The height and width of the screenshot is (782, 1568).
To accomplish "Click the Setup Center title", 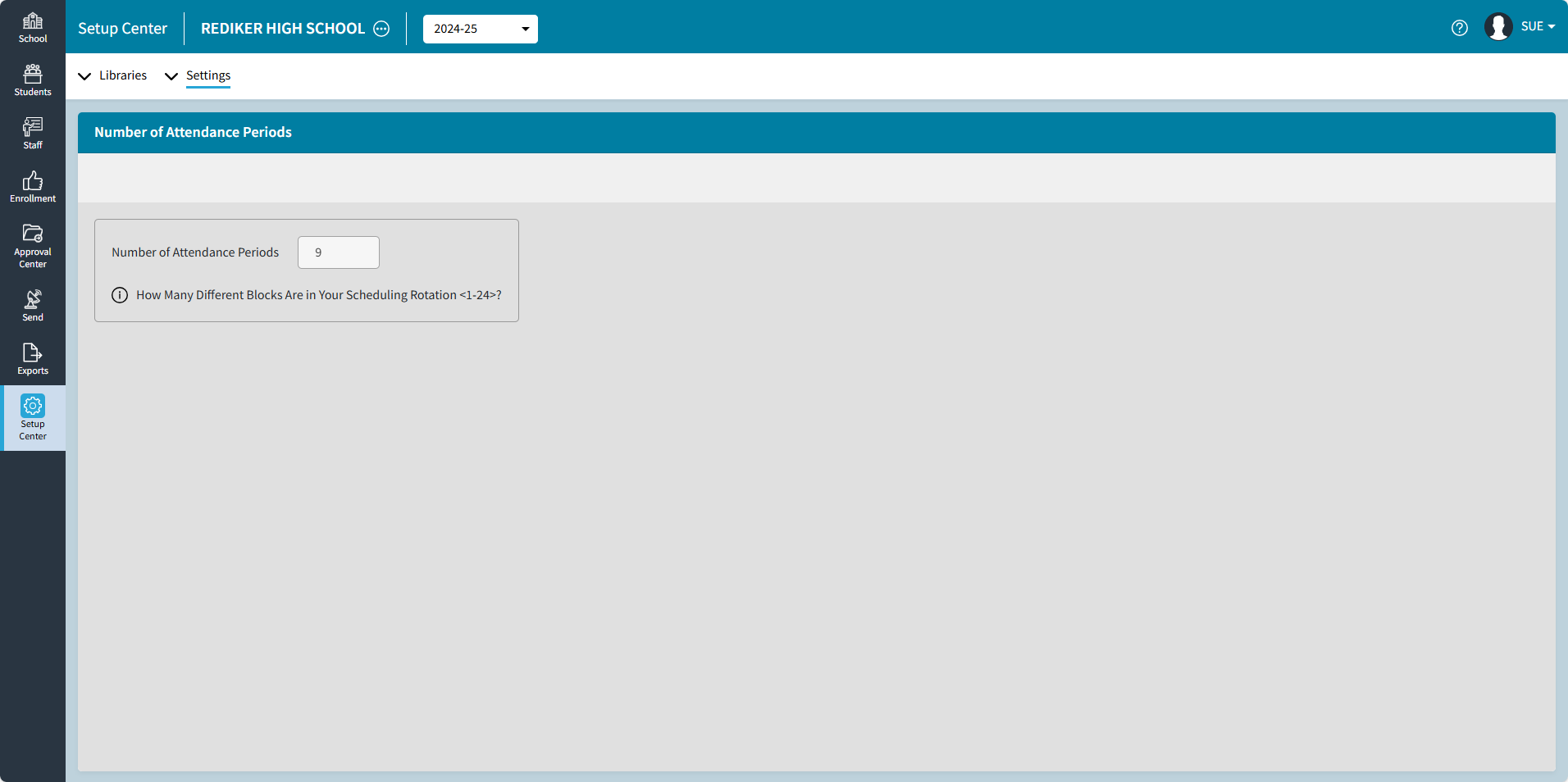I will (x=122, y=29).
